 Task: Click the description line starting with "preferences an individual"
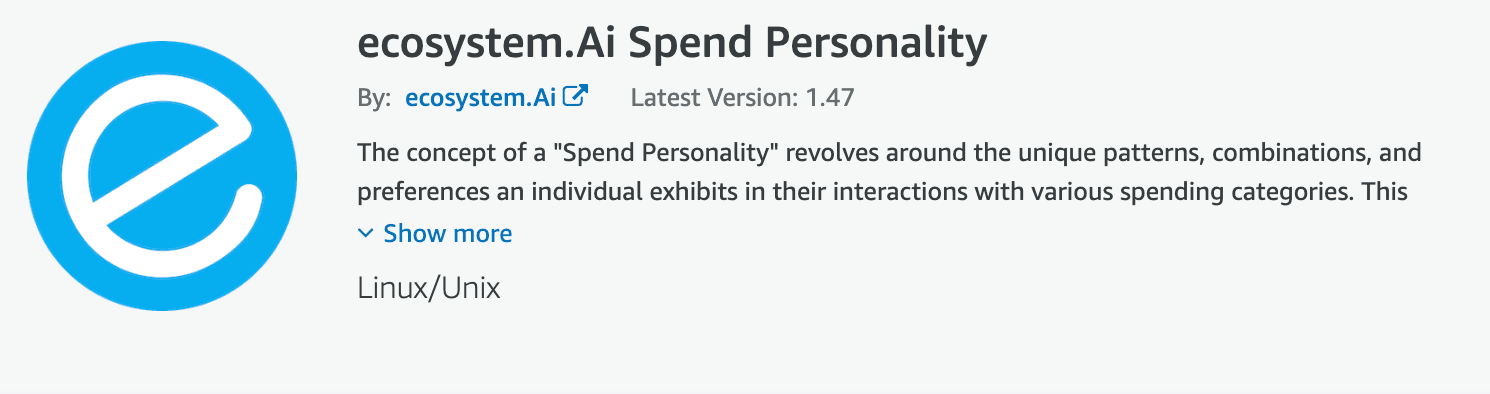(x=883, y=191)
